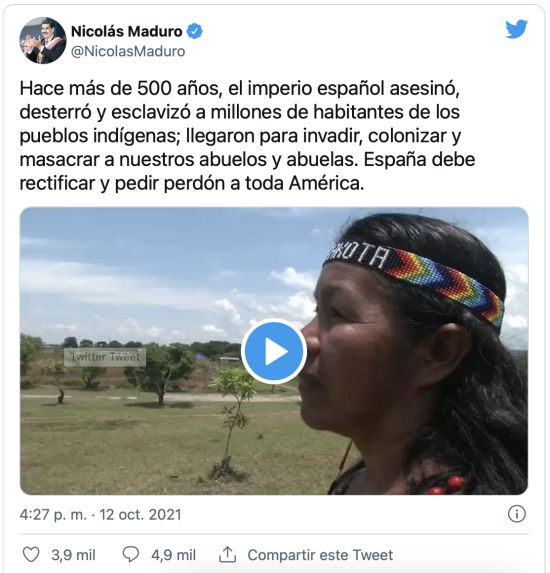Open the tweet info icon
The image size is (550, 573).
coord(517,514)
